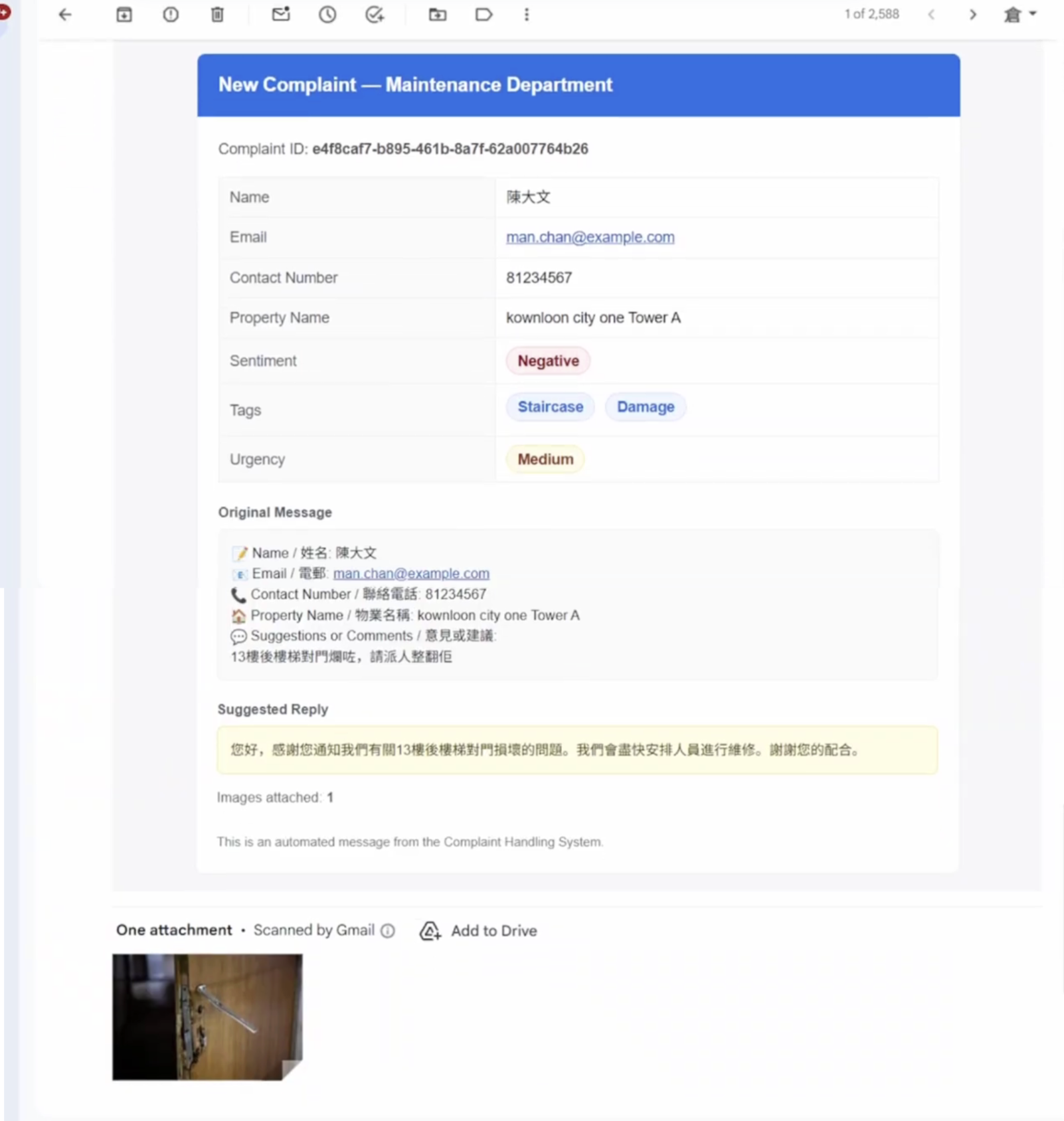This screenshot has width=1064, height=1121.
Task: Click the Contact Number phone emoji line
Action: point(359,594)
